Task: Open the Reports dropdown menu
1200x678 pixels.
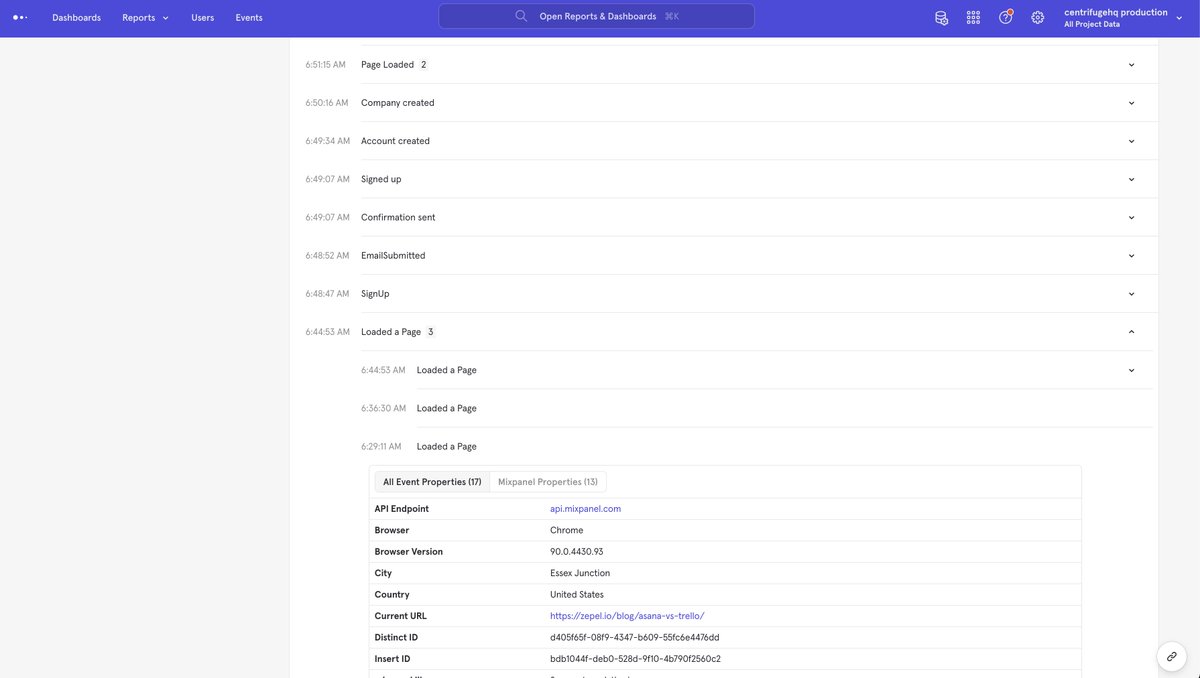Action: (x=145, y=18)
